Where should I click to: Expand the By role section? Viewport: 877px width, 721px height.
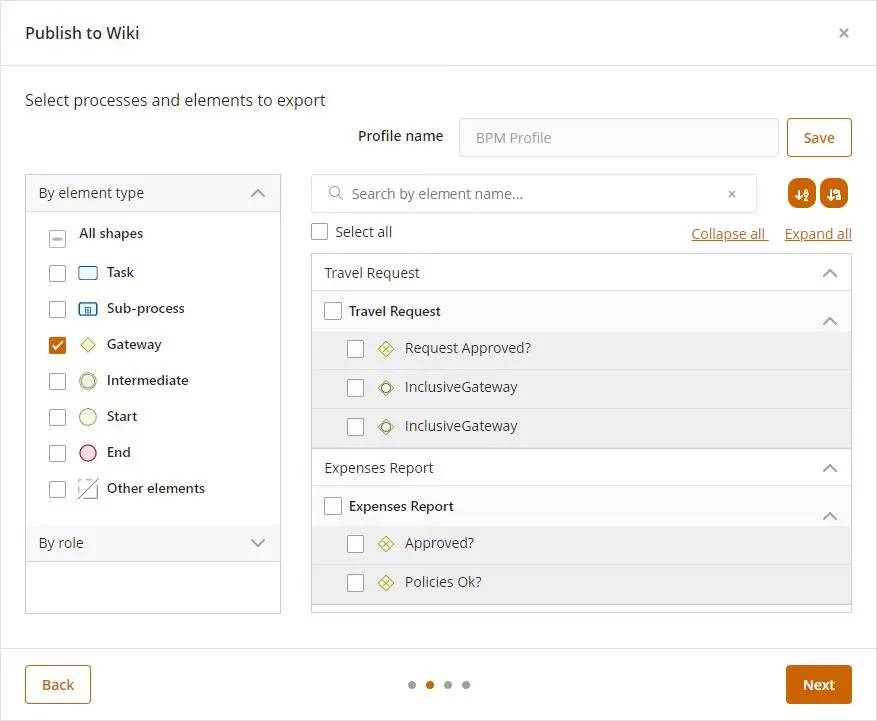coord(258,543)
